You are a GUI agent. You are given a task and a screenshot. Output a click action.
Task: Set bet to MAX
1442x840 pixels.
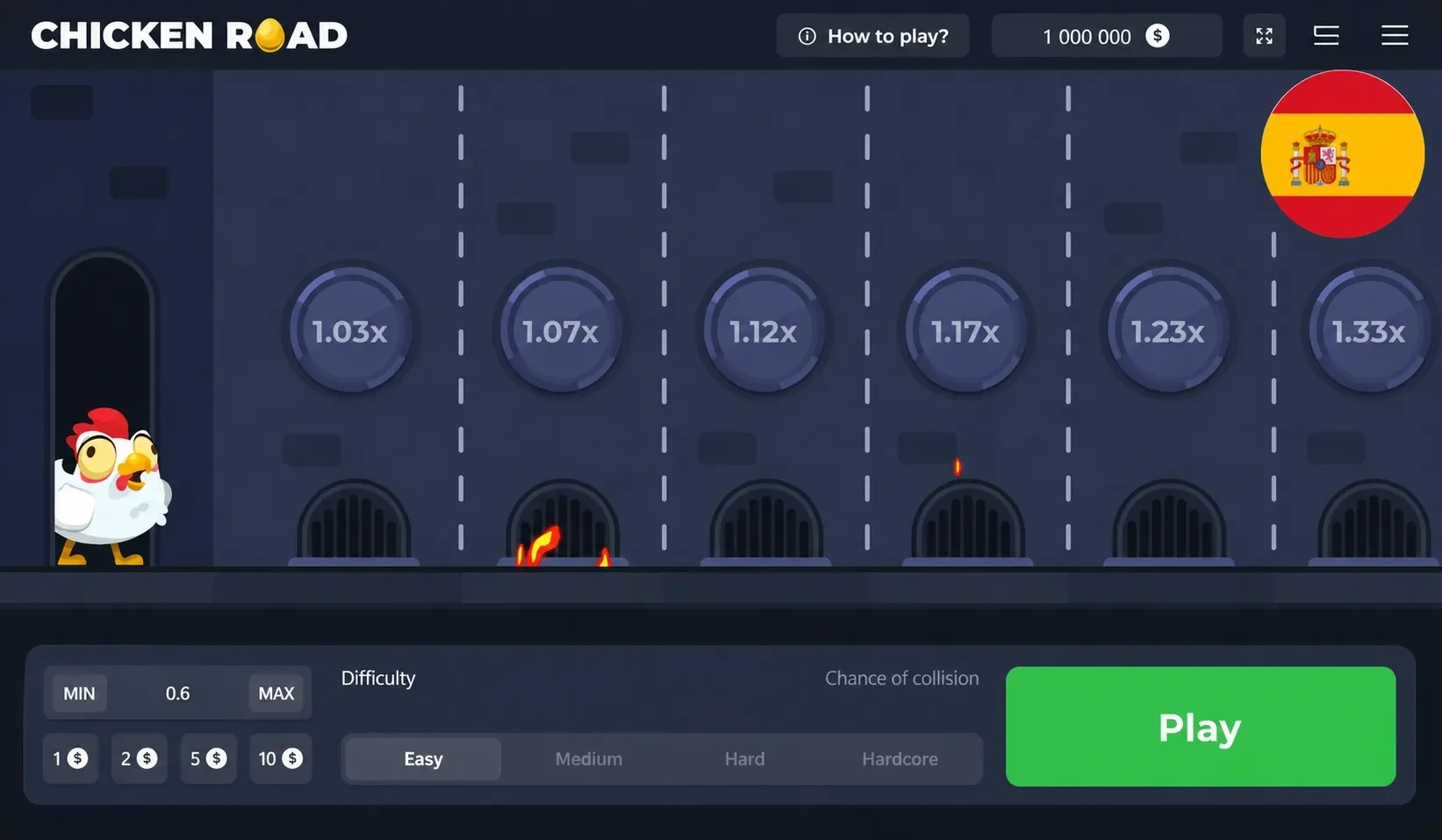tap(276, 693)
